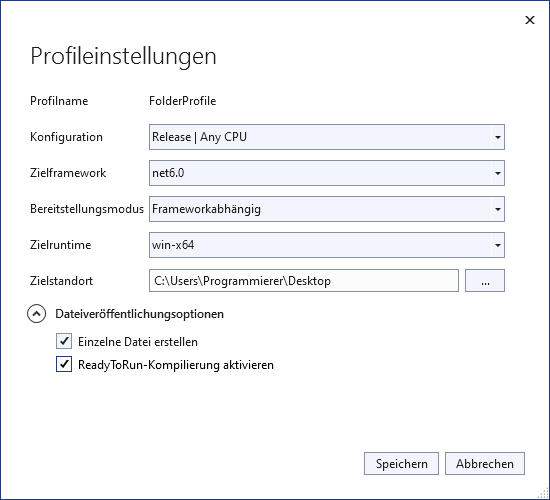Uncheck the 'Einzelne Datei erstellen' checkbox
Image resolution: width=550 pixels, height=500 pixels.
click(x=64, y=341)
